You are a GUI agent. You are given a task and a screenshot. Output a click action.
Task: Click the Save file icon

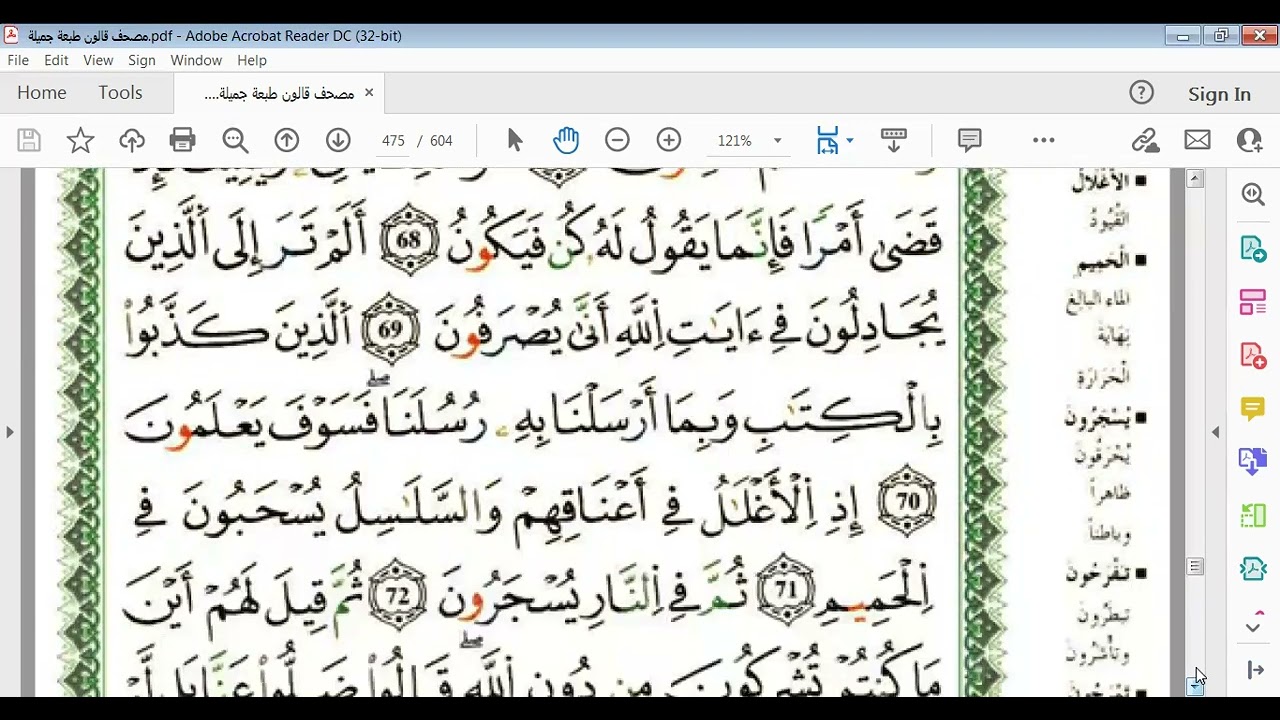click(x=29, y=140)
